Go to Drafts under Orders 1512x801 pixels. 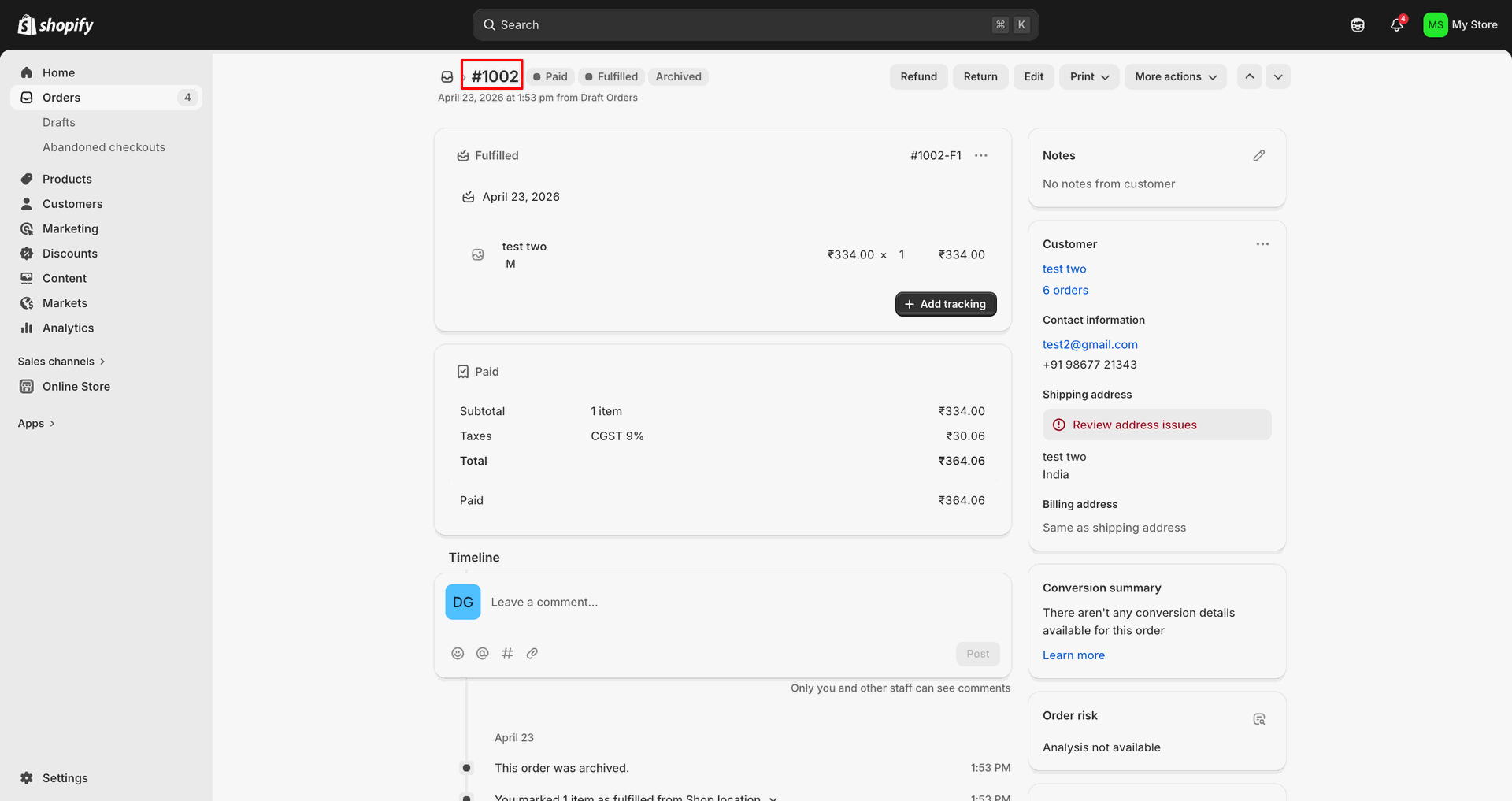coord(59,123)
